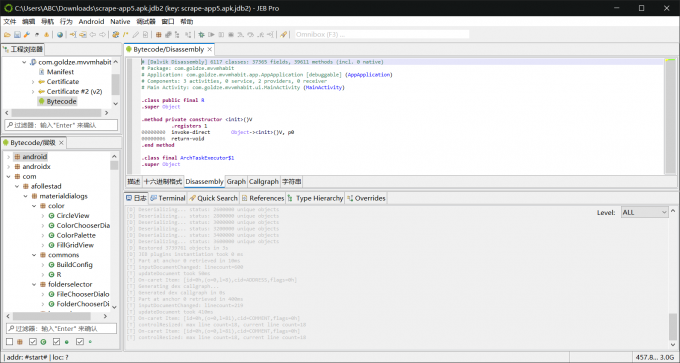This screenshot has height=363, width=680.
Task: Open the Level ALL dropdown
Action: click(x=644, y=212)
